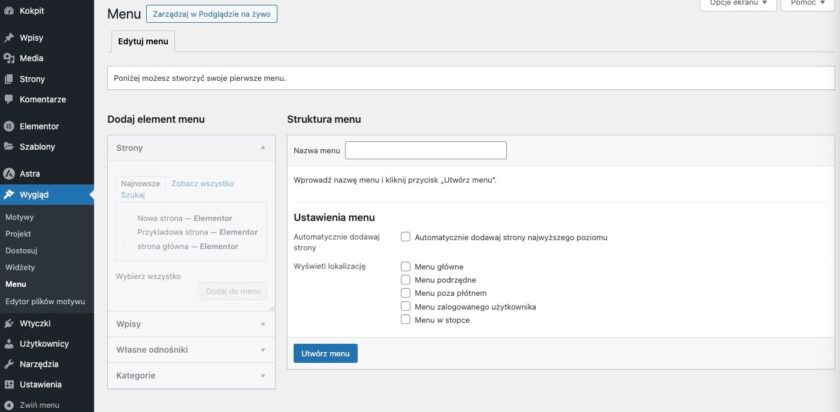The width and height of the screenshot is (840, 412).
Task: Open Wpisy via its pin icon
Action: tap(9, 38)
